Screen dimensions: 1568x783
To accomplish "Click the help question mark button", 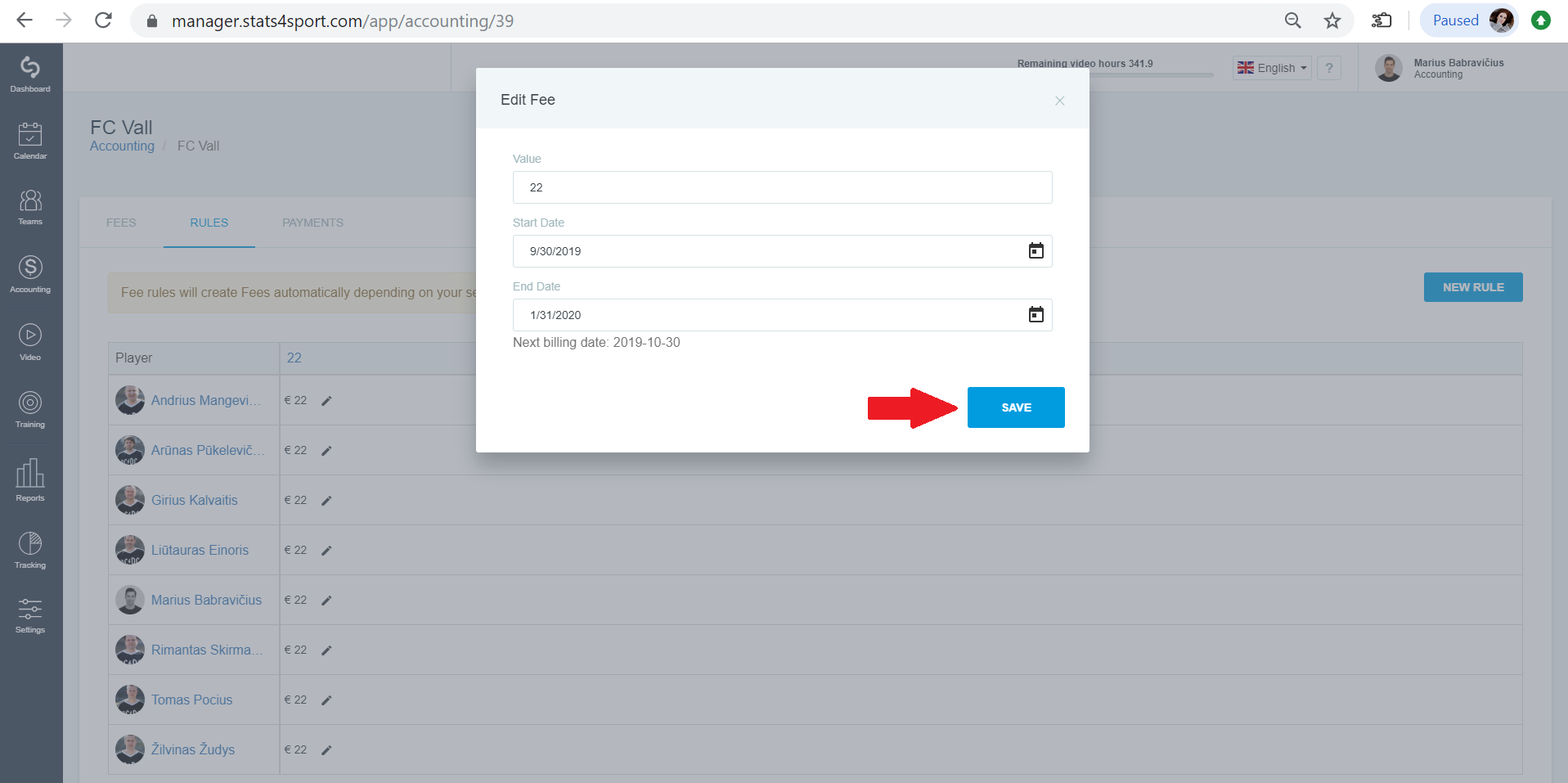I will [x=1329, y=68].
